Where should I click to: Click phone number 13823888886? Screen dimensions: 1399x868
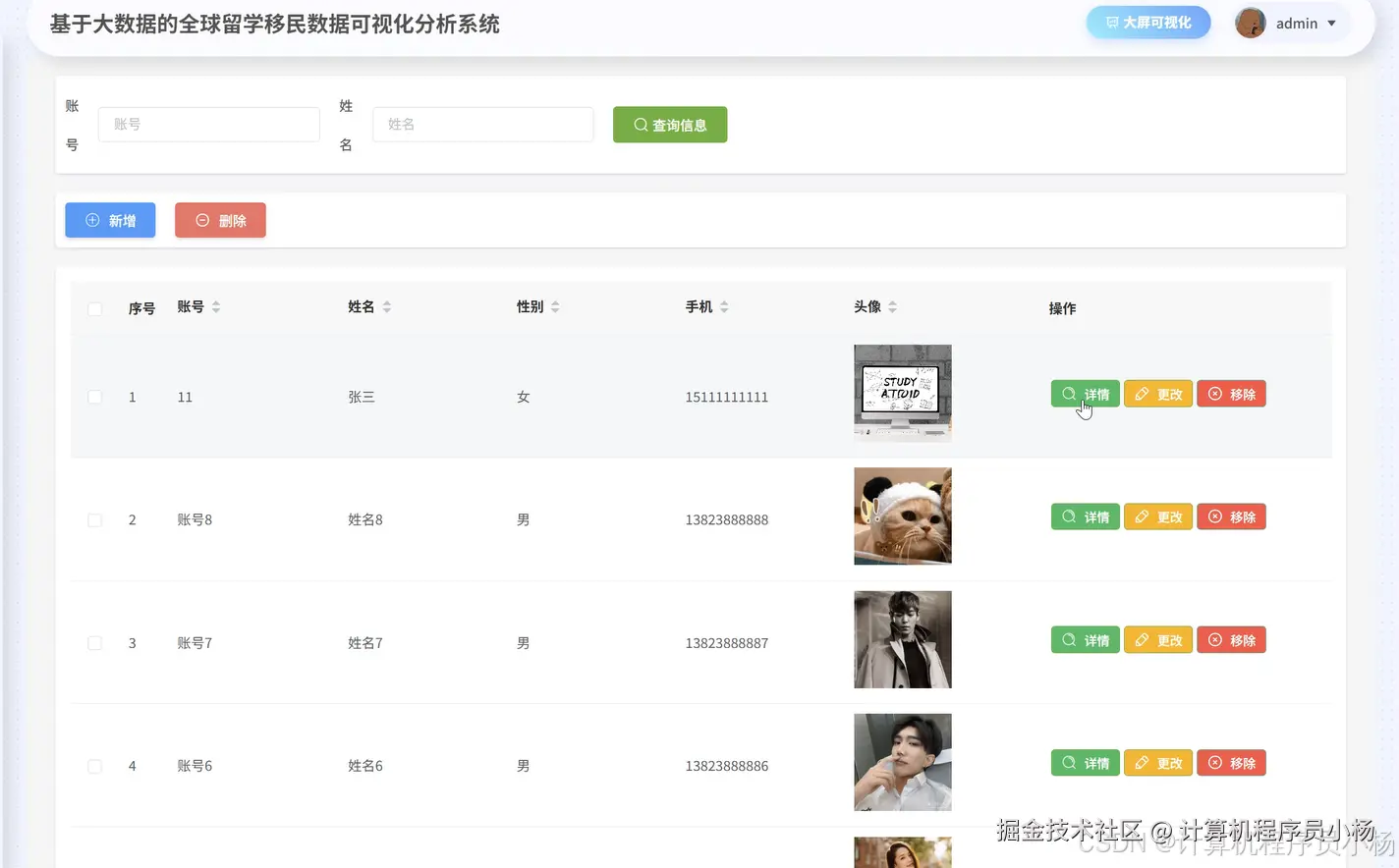point(727,766)
